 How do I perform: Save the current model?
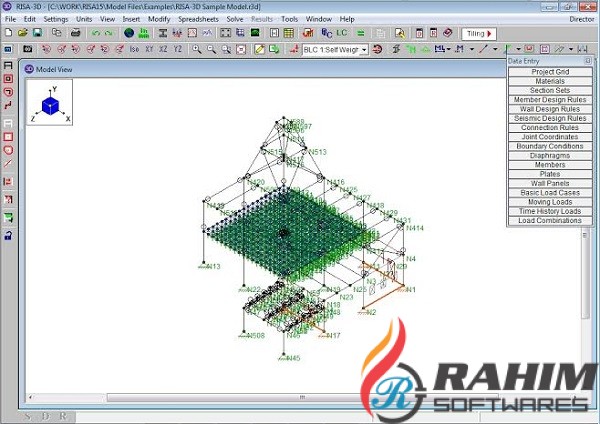click(x=38, y=33)
